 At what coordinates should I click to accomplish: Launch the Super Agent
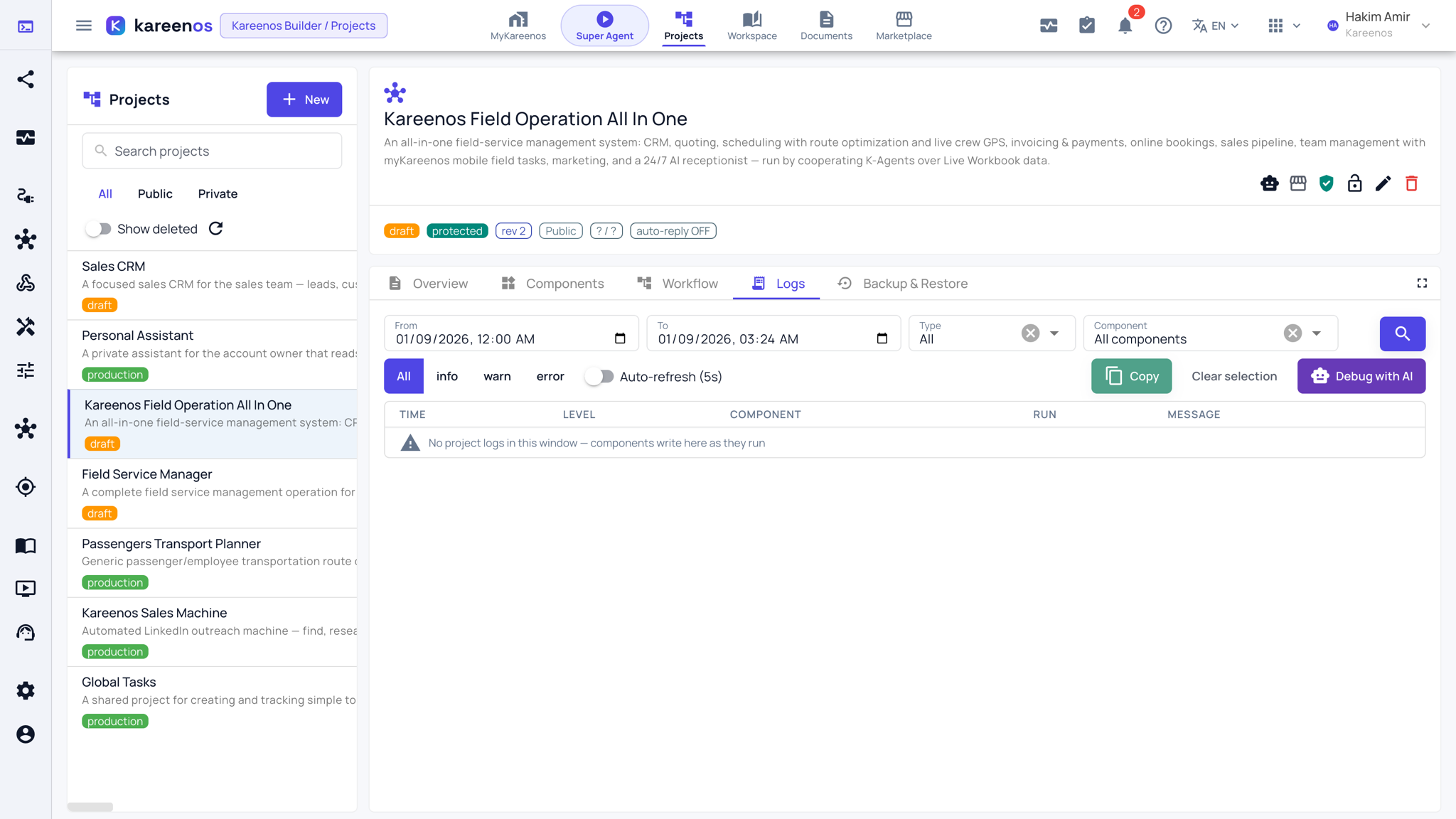[x=605, y=26]
